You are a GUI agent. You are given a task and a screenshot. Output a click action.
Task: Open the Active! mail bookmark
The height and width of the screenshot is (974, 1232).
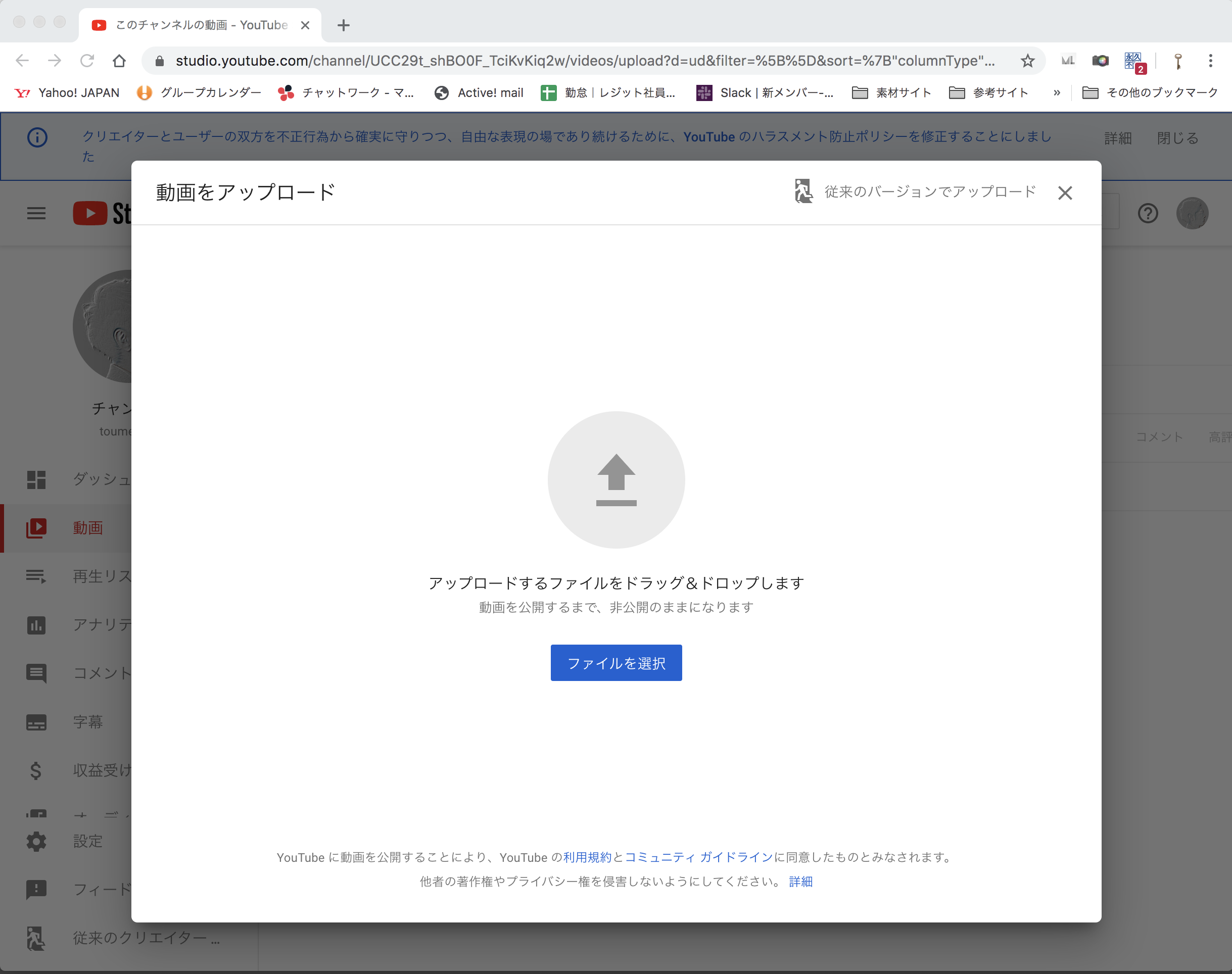479,92
